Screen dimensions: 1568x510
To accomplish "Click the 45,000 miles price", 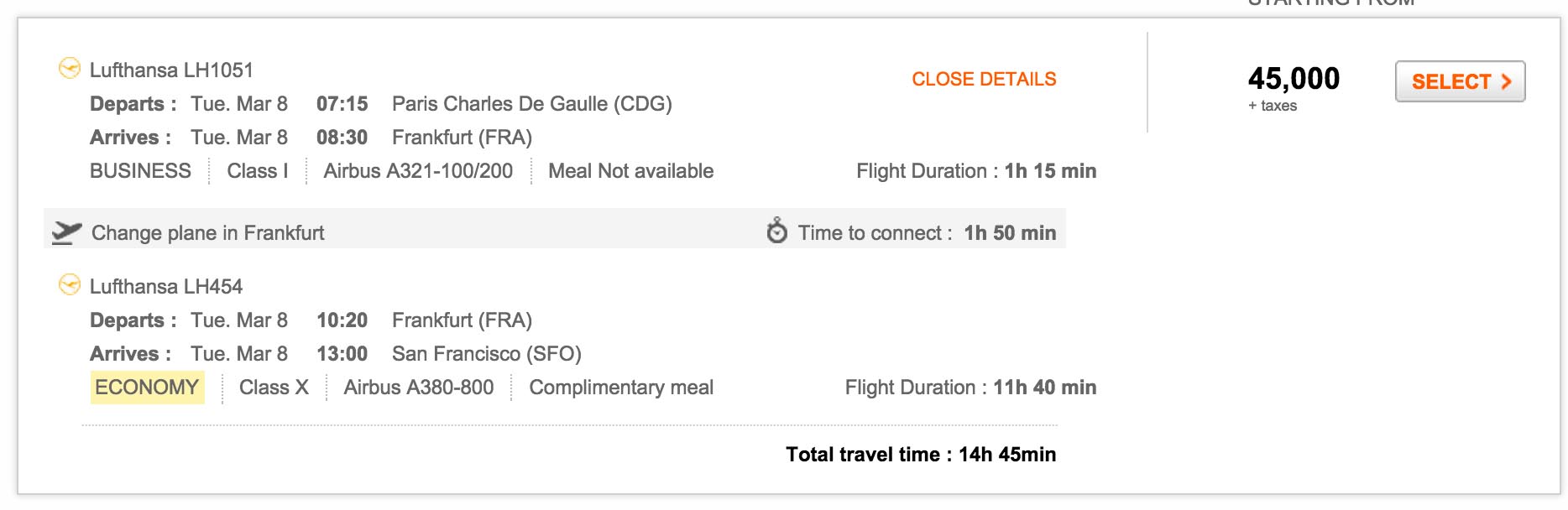I will coord(1294,79).
